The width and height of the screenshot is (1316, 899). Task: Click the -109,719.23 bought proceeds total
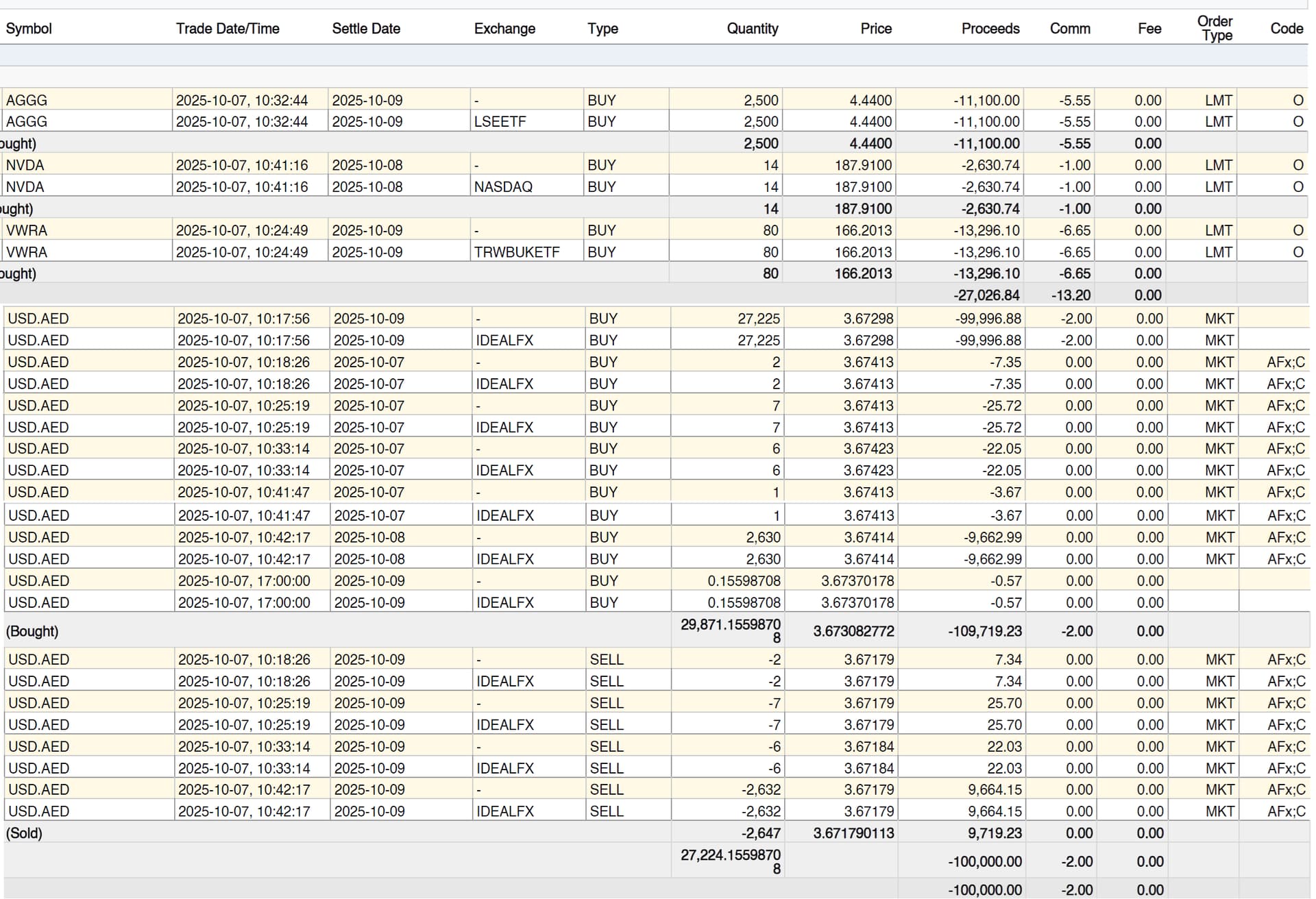(984, 631)
